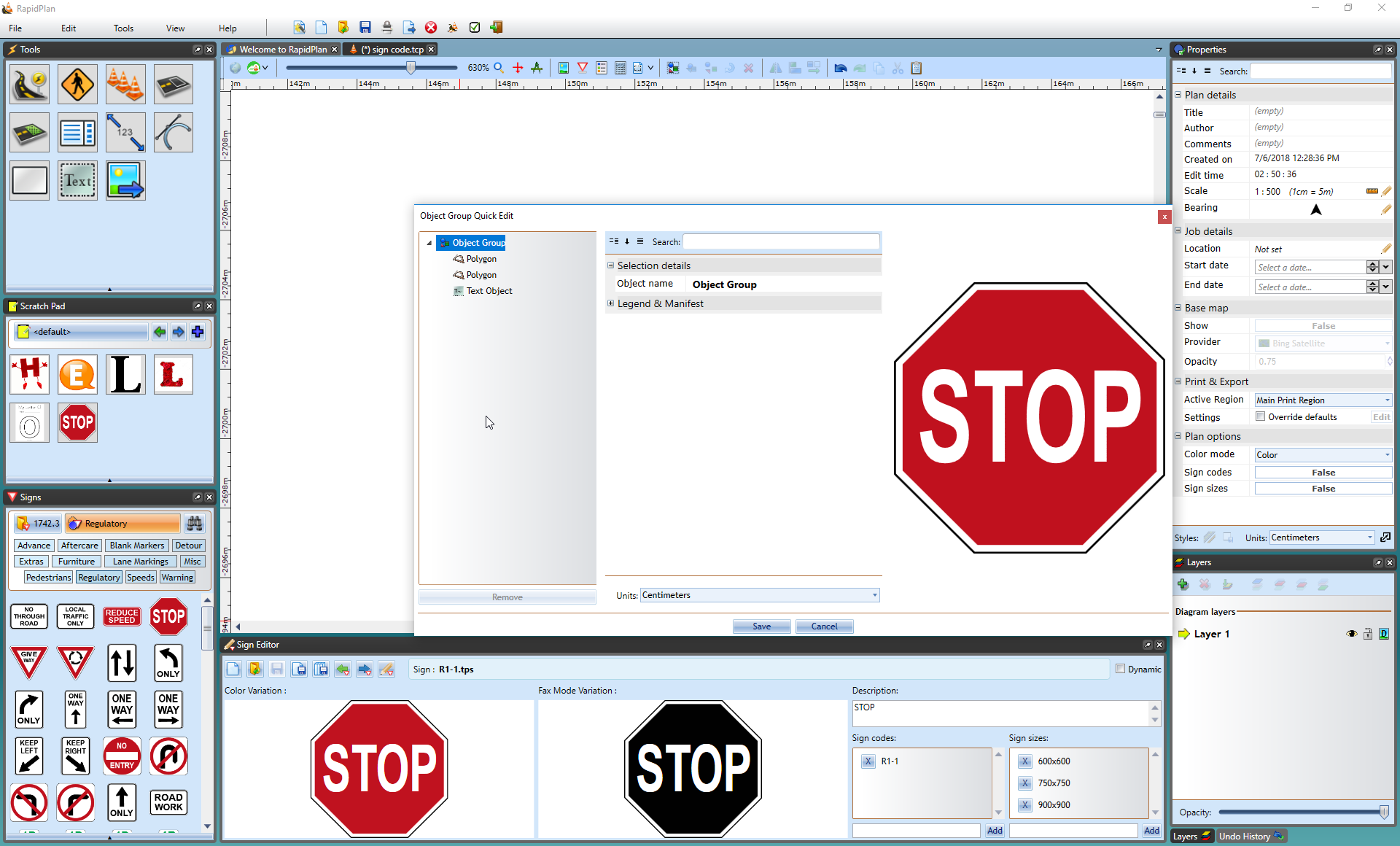The height and width of the screenshot is (846, 1400).
Task: Collapse Selection details section
Action: 611,265
